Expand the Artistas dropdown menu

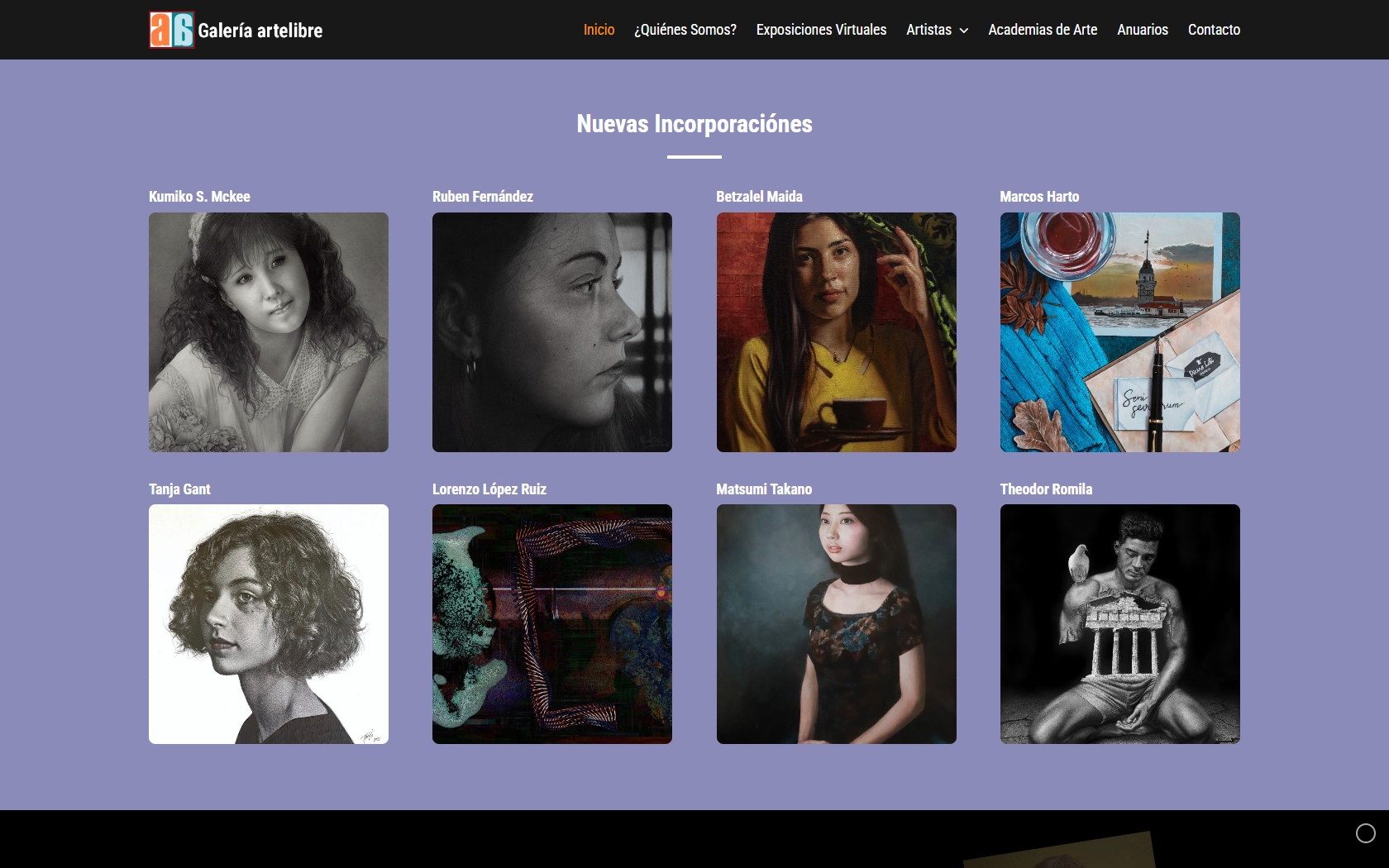(x=928, y=30)
